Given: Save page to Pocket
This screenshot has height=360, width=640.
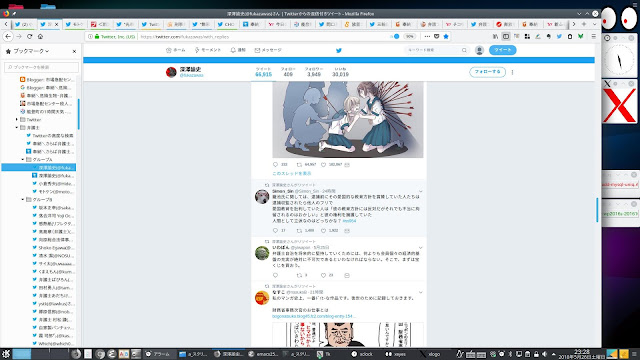Looking at the screenshot, I should click(436, 36).
